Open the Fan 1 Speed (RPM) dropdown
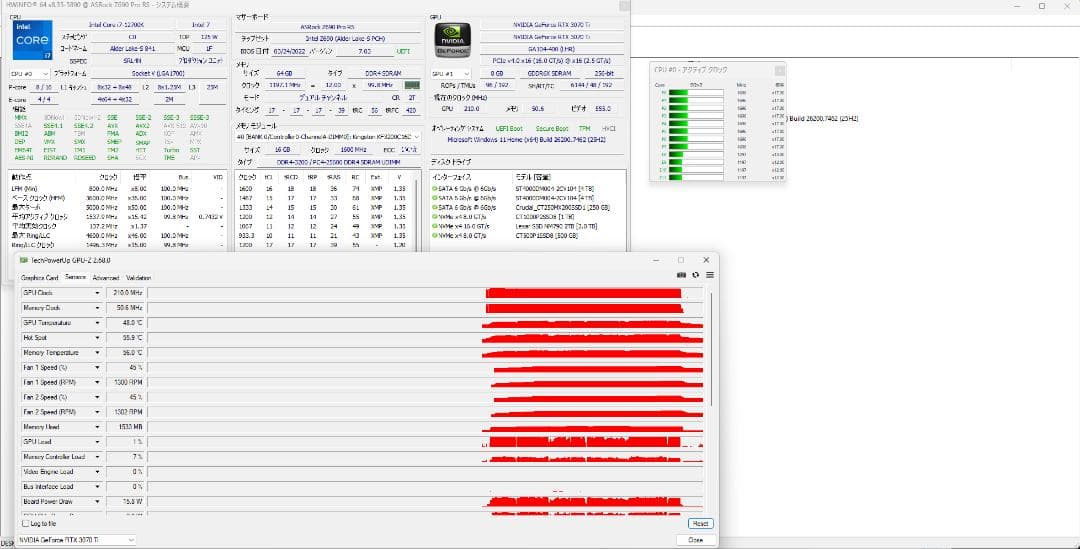 (x=97, y=382)
